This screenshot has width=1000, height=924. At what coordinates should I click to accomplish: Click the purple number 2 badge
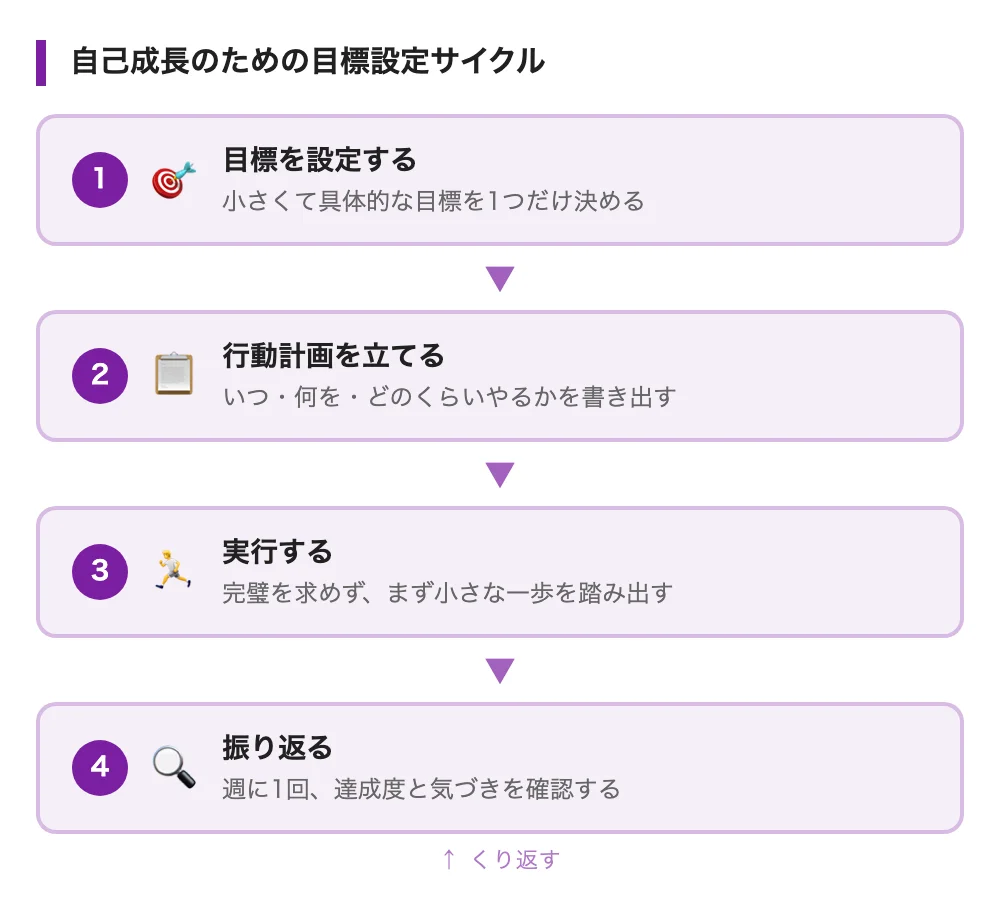pos(100,376)
